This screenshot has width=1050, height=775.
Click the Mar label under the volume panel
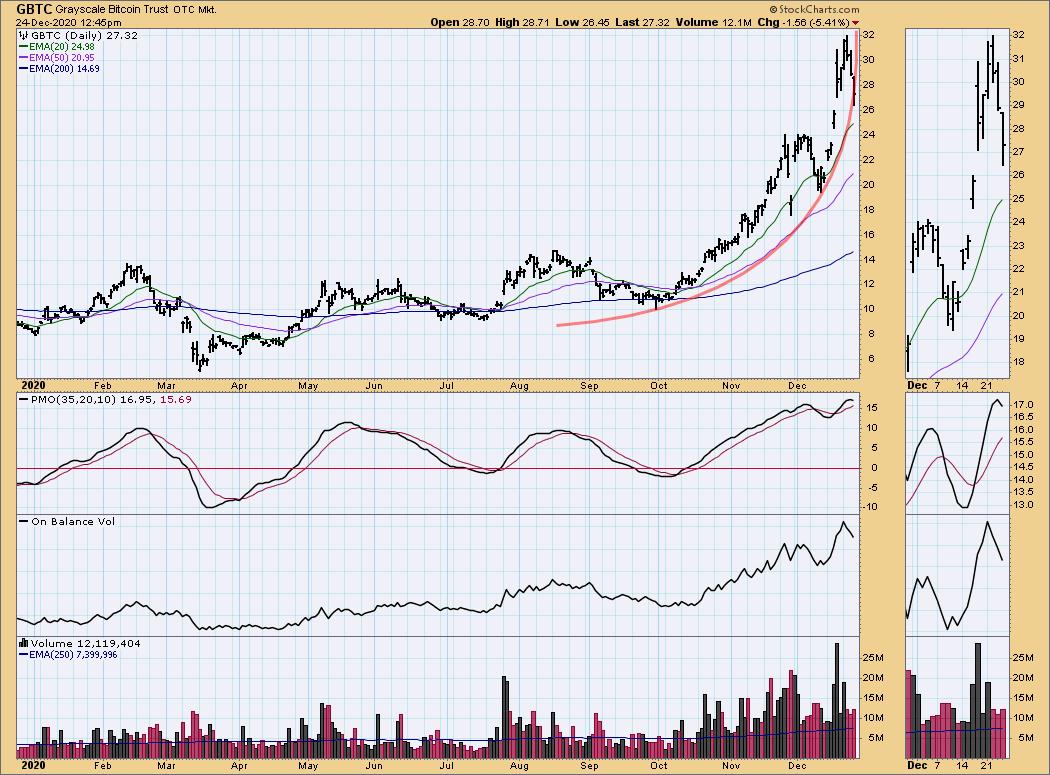166,765
